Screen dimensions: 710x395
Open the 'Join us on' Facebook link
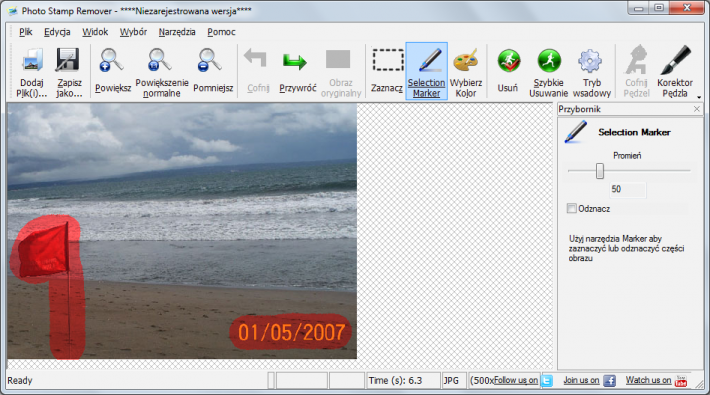(x=581, y=380)
